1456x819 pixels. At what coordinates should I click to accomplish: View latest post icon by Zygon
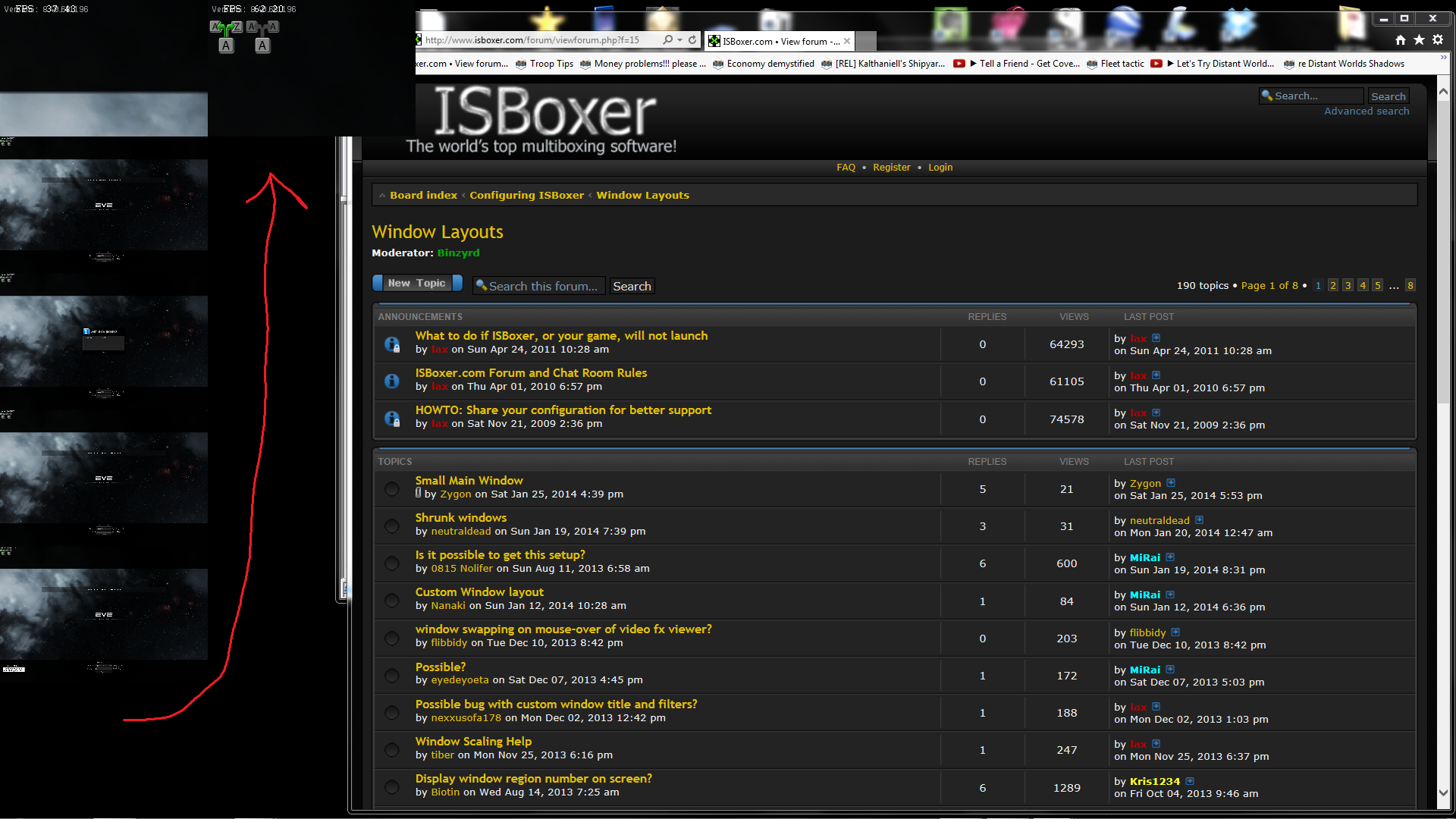pyautogui.click(x=1171, y=483)
